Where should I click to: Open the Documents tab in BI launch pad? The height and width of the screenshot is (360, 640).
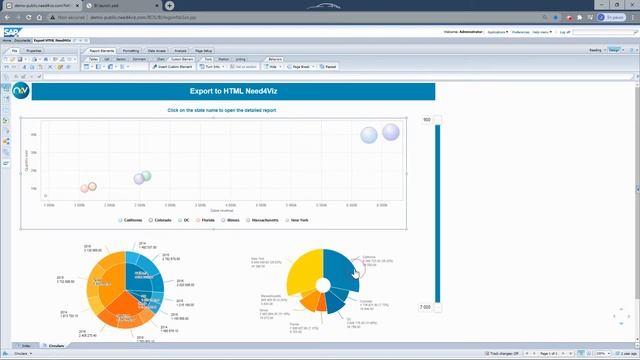22,41
